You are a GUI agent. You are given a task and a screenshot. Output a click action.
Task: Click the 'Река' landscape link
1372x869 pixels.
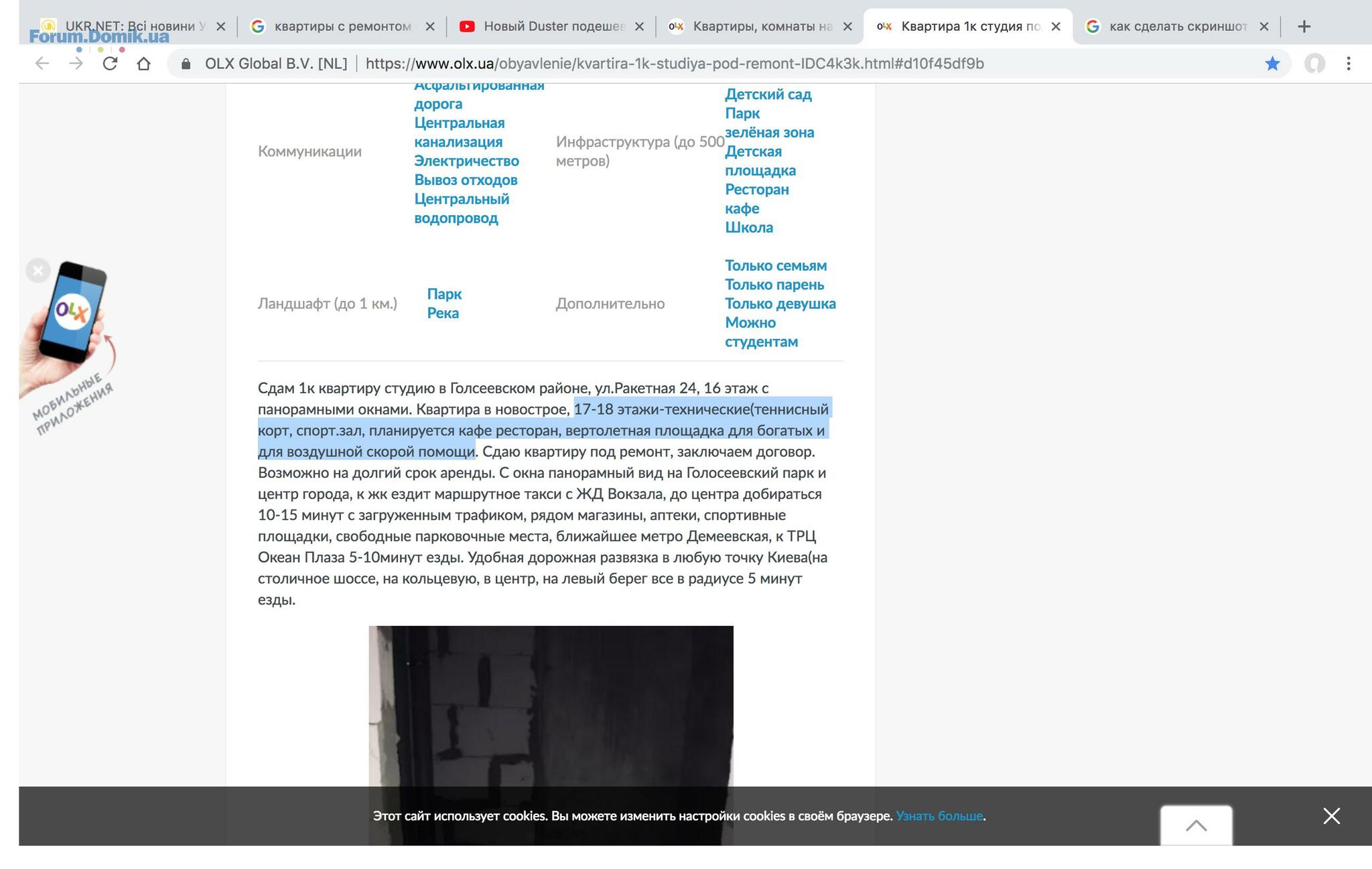(443, 313)
